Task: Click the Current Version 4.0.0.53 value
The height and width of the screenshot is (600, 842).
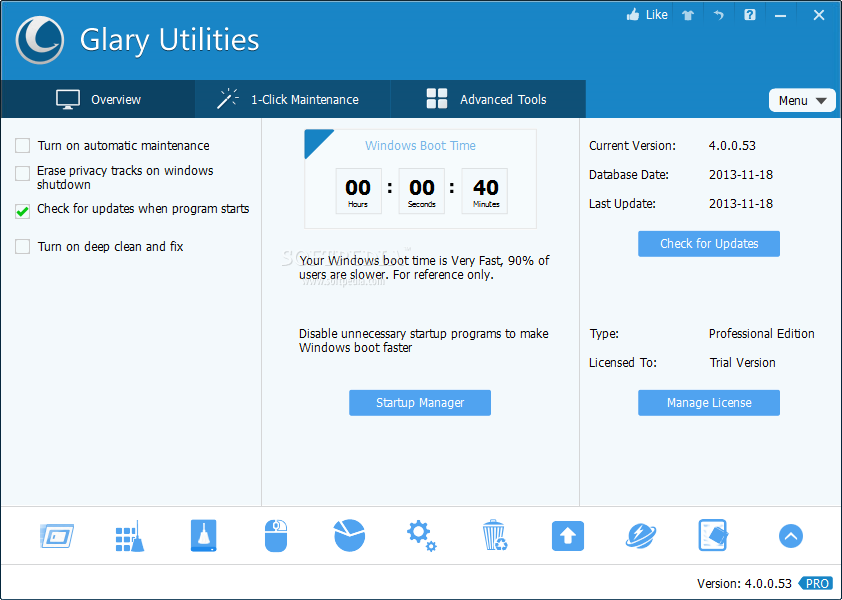Action: coord(732,146)
